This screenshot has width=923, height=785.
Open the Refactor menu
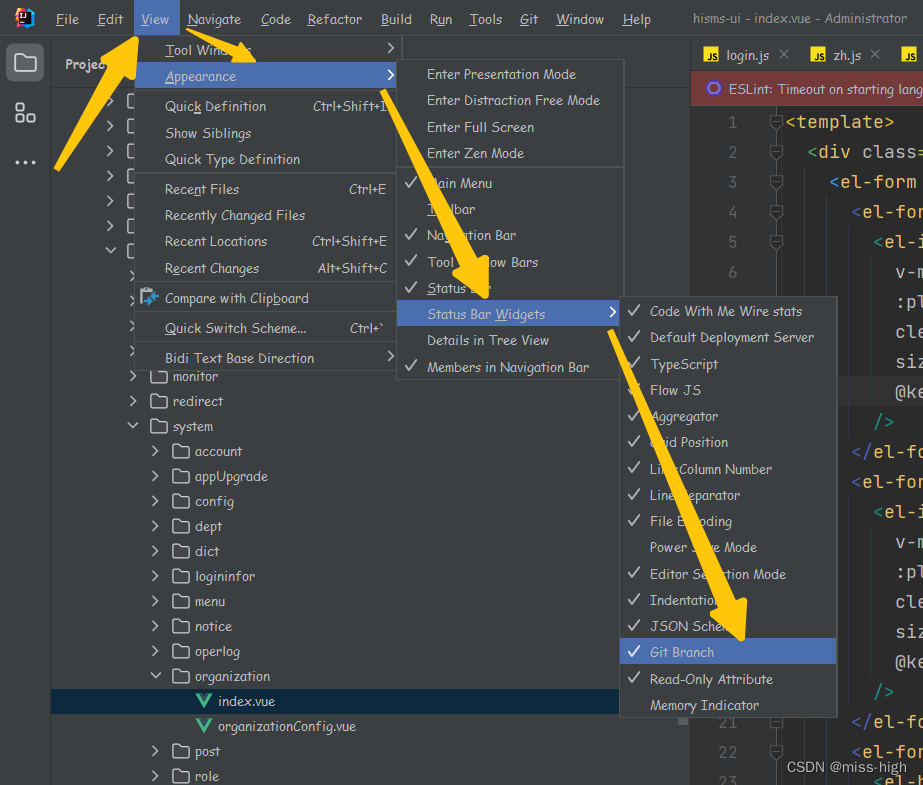coord(334,19)
